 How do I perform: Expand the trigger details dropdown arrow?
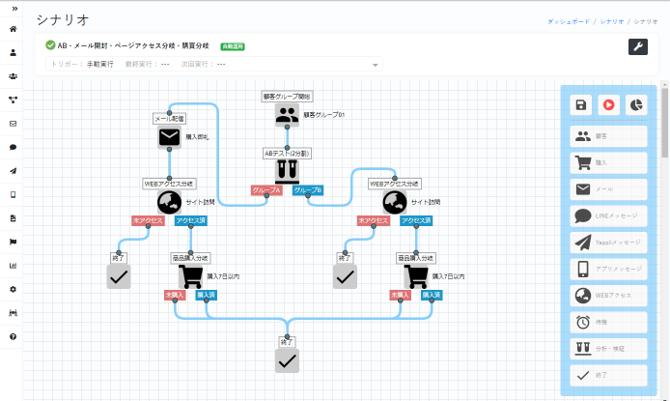point(375,65)
